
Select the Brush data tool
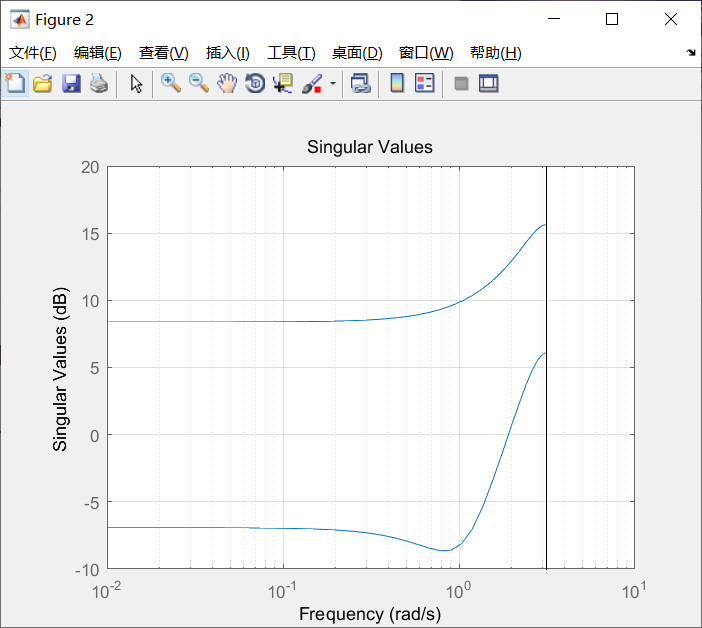click(312, 84)
